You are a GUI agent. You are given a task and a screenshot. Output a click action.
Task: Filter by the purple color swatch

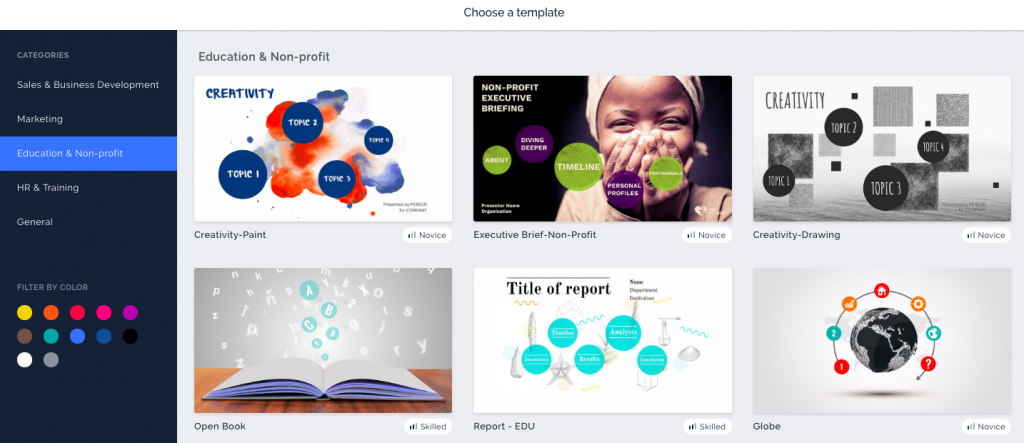click(131, 312)
